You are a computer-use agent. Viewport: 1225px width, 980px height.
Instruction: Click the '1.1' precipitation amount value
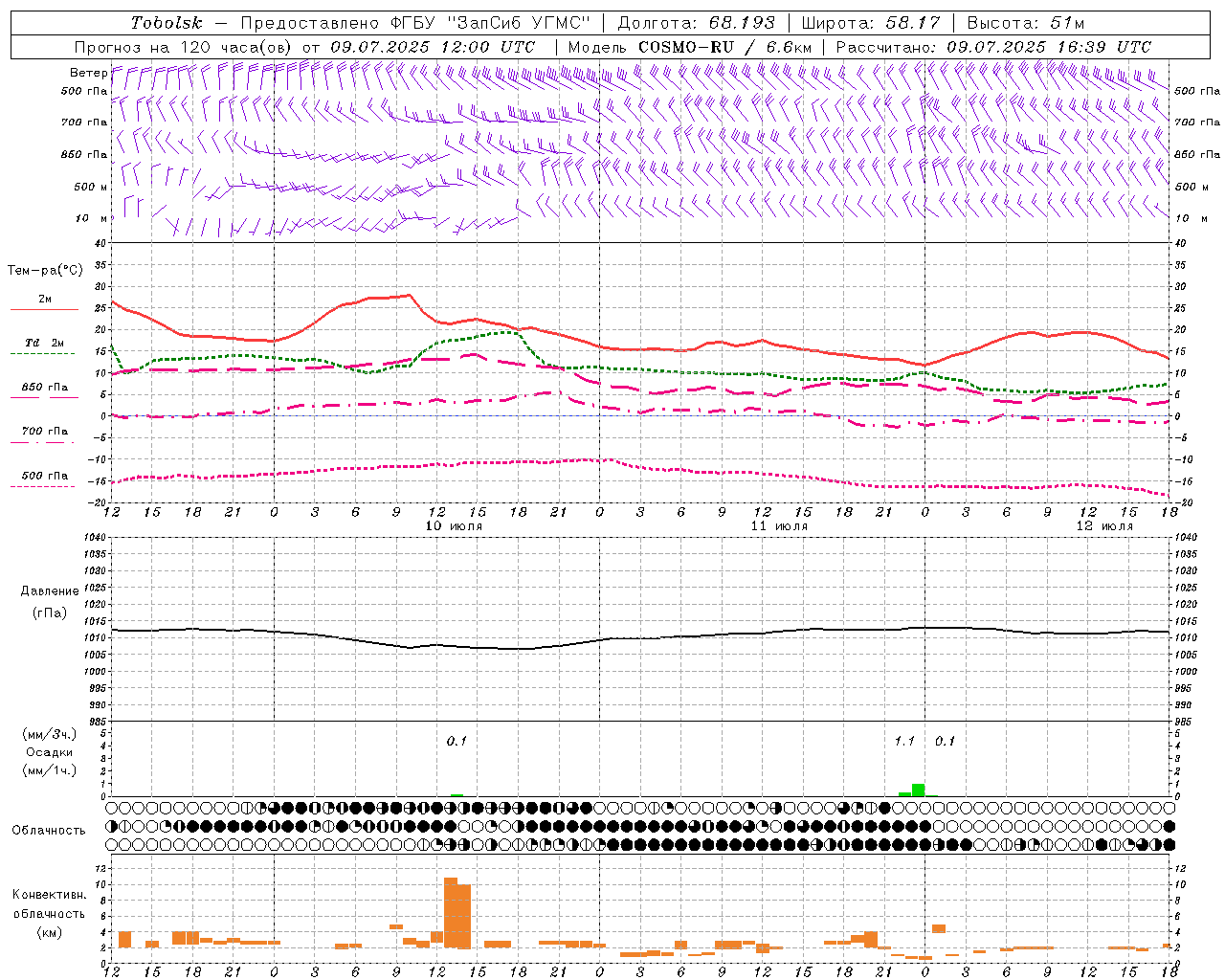coord(904,742)
